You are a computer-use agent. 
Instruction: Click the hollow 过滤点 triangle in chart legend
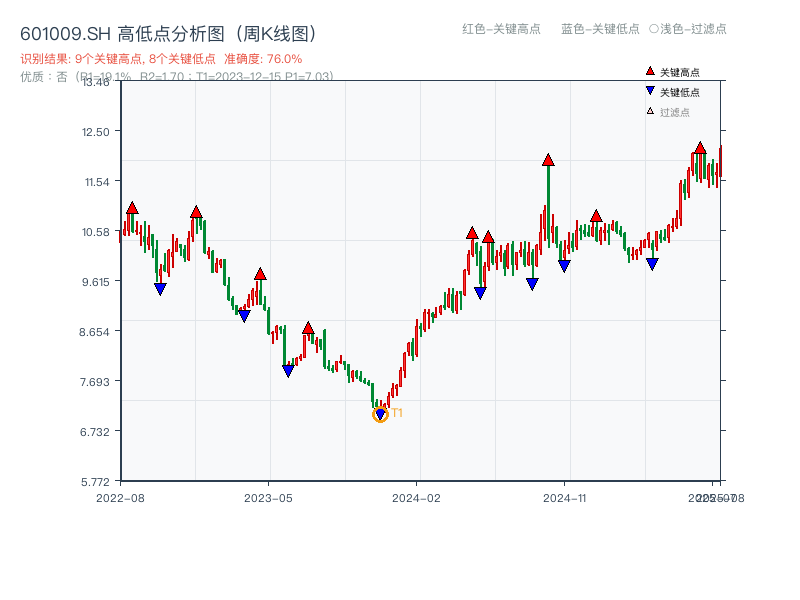point(650,111)
